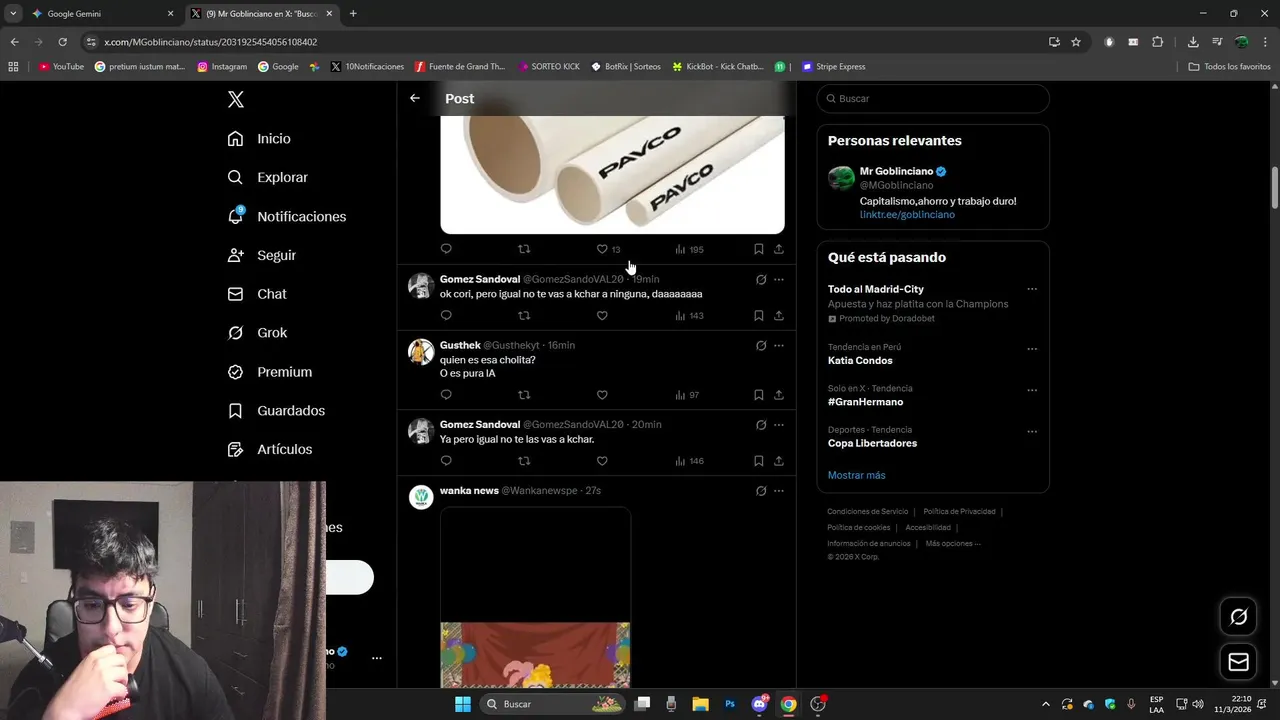The width and height of the screenshot is (1280, 720).
Task: Like Gusthek's comment
Action: click(602, 395)
